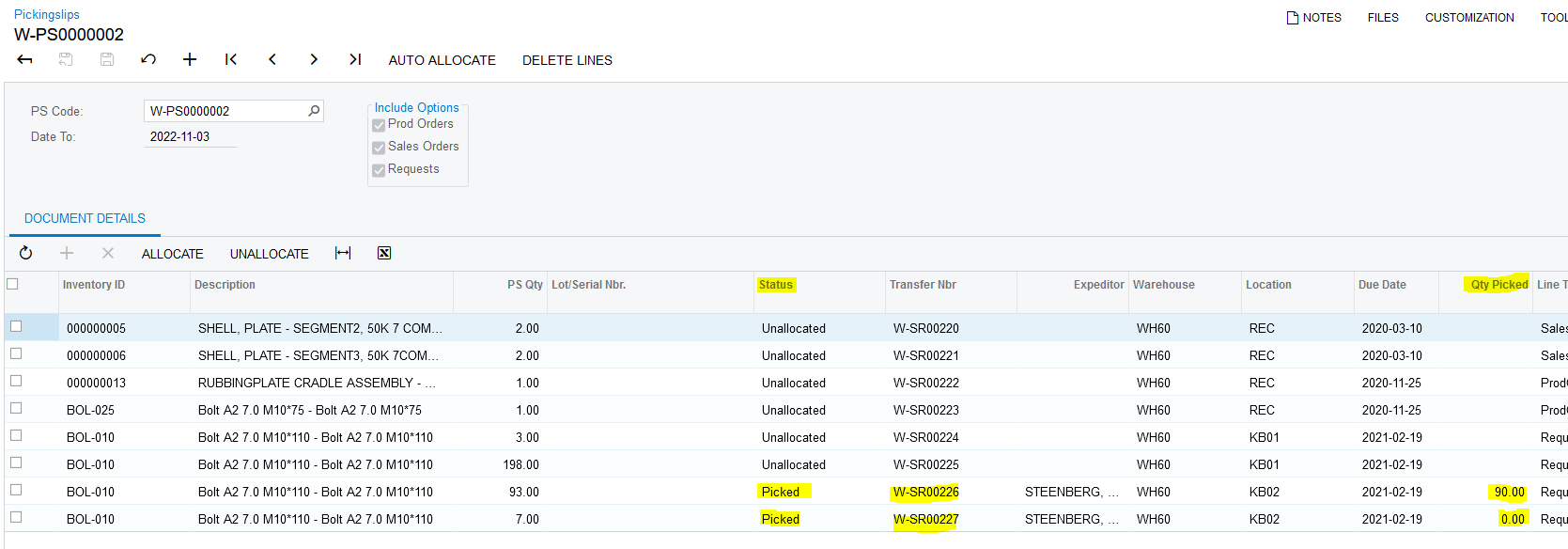This screenshot has height=549, width=1568.
Task: Export grid to Excel icon
Action: pos(384,253)
